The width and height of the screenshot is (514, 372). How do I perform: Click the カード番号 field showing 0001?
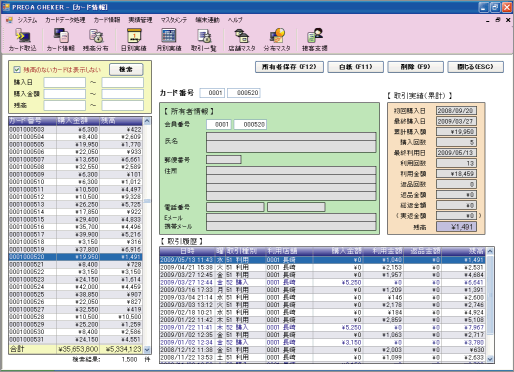(x=212, y=93)
